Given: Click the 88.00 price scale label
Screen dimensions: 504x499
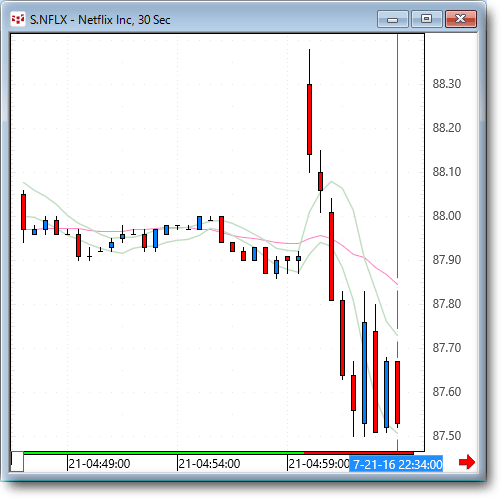Looking at the screenshot, I should (447, 216).
